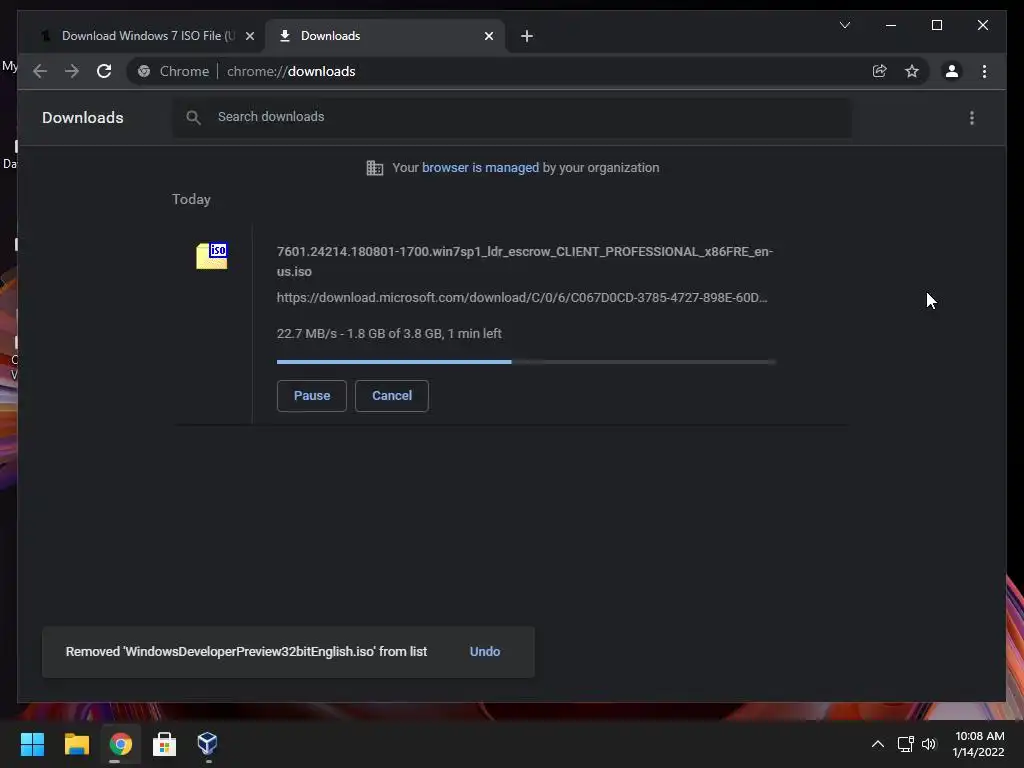
Task: Open the 'browser is managed' link
Action: tap(481, 168)
